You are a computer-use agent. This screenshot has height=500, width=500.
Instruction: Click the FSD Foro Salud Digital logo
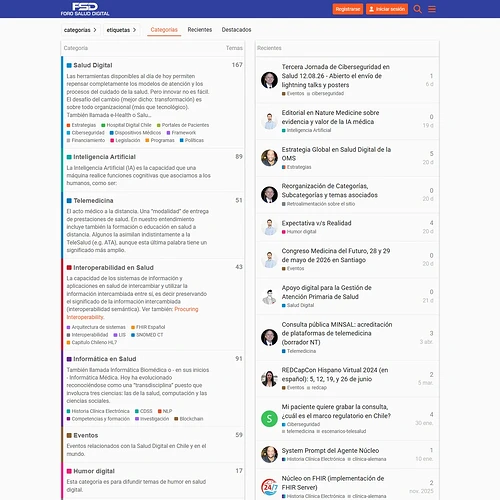[85, 9]
